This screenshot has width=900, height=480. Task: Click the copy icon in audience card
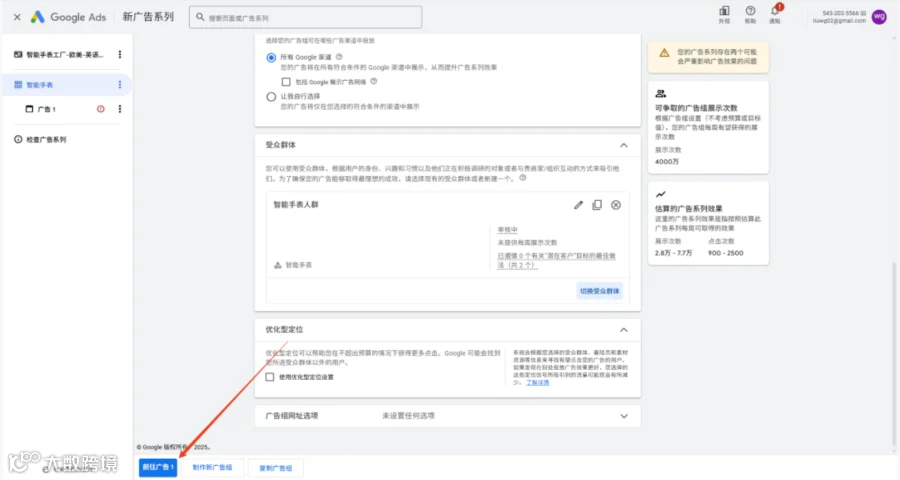[x=597, y=205]
